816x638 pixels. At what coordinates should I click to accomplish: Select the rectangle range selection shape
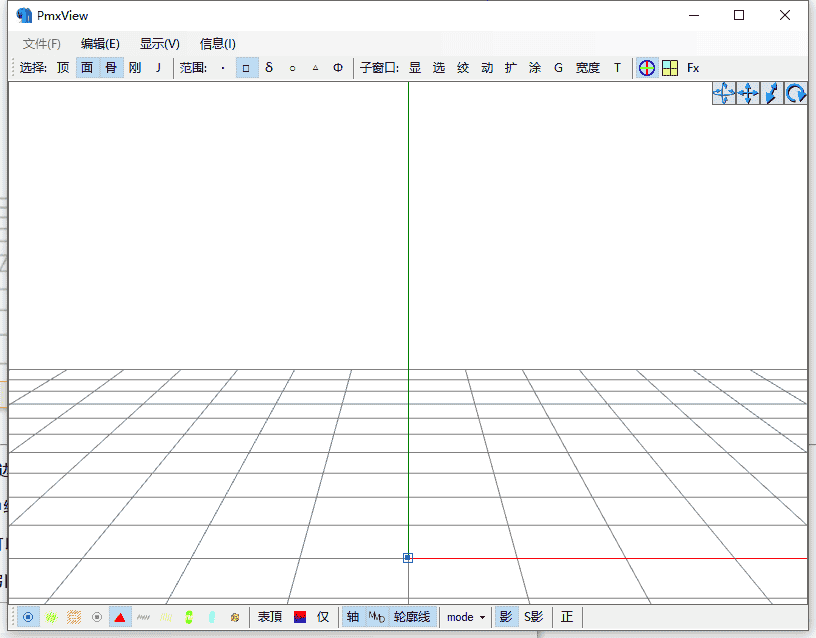(x=246, y=67)
